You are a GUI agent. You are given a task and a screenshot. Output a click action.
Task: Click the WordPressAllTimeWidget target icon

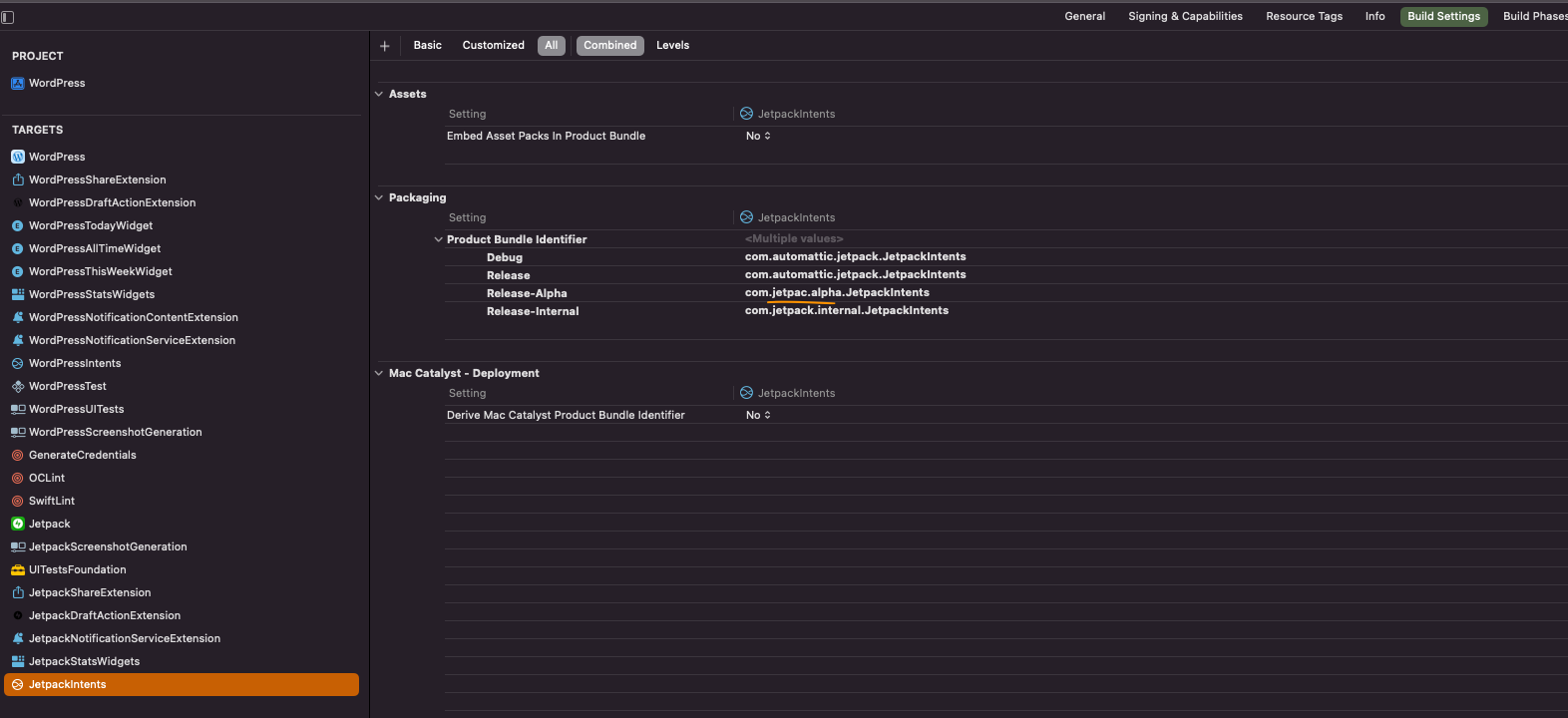tap(18, 248)
